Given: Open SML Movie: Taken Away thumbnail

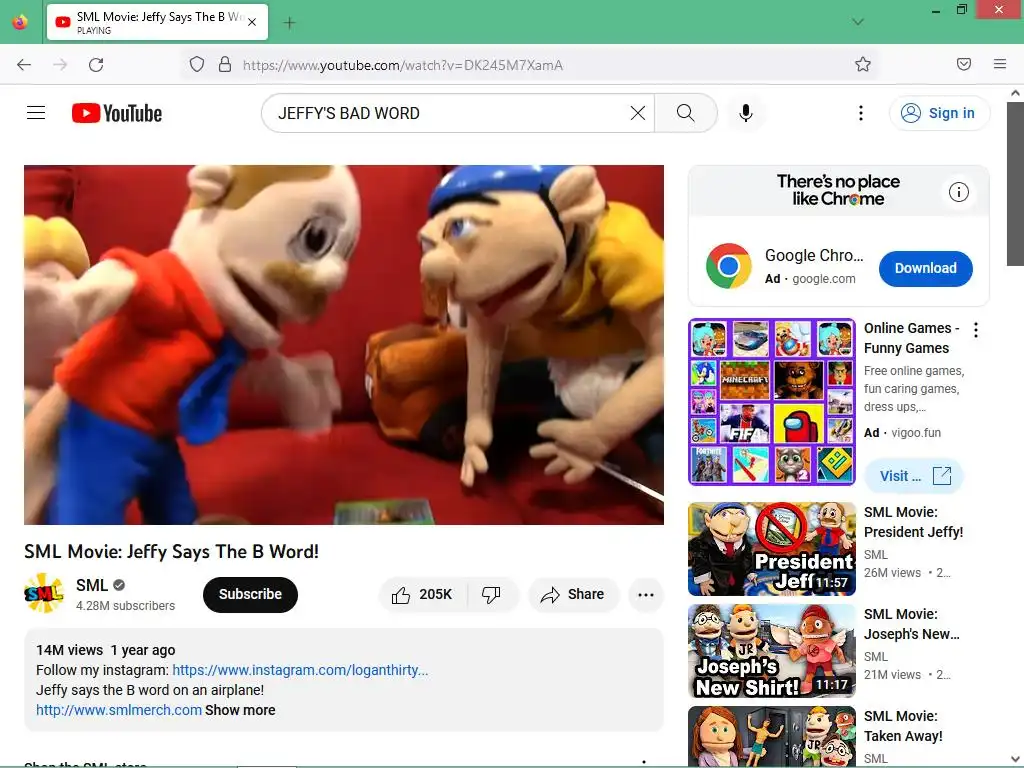Looking at the screenshot, I should coord(772,736).
